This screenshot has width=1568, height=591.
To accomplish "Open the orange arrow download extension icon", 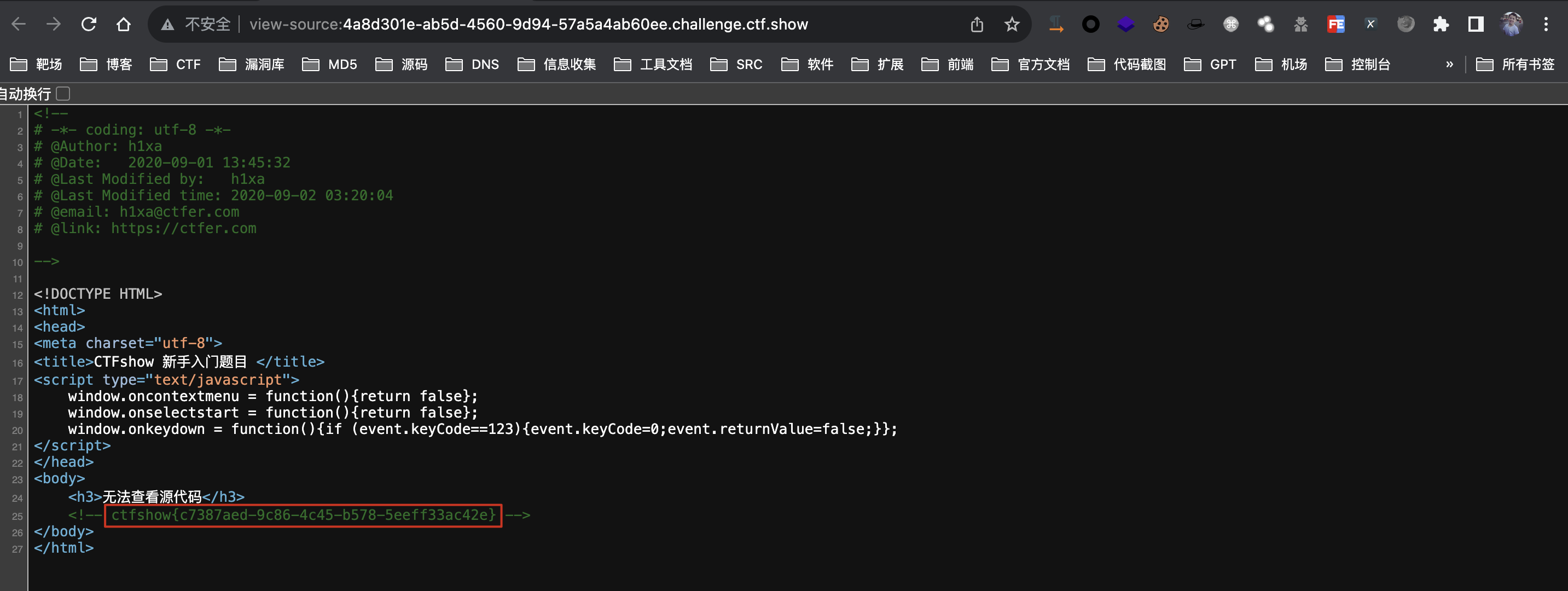I will pos(1056,24).
